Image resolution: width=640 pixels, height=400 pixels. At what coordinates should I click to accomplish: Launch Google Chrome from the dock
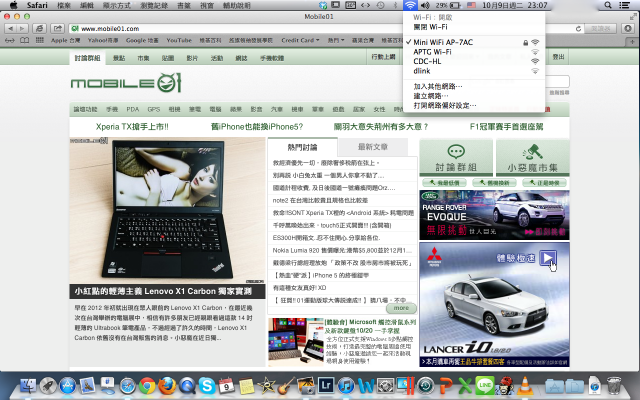tap(147, 385)
